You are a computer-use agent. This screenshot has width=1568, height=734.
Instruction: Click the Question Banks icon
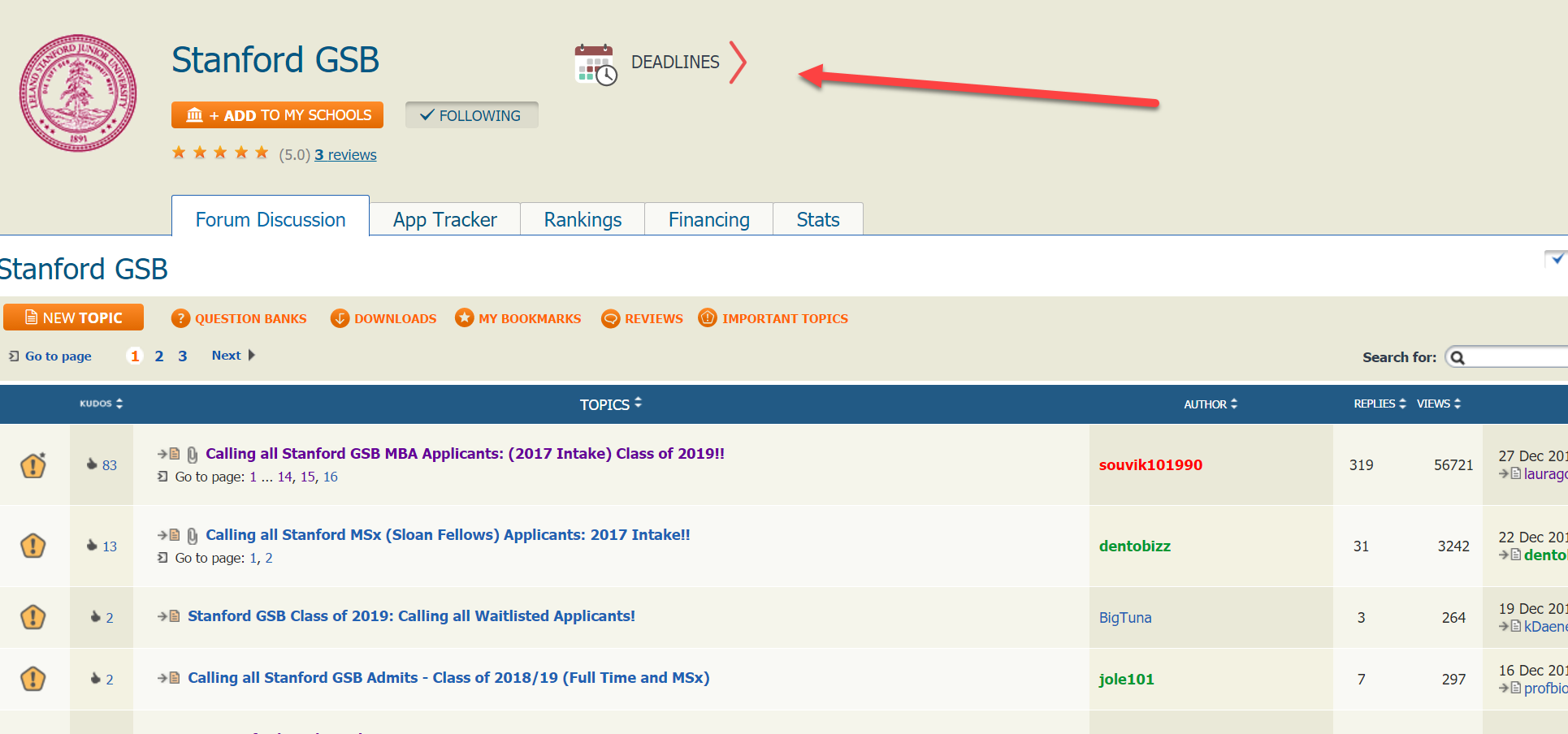pyautogui.click(x=180, y=318)
